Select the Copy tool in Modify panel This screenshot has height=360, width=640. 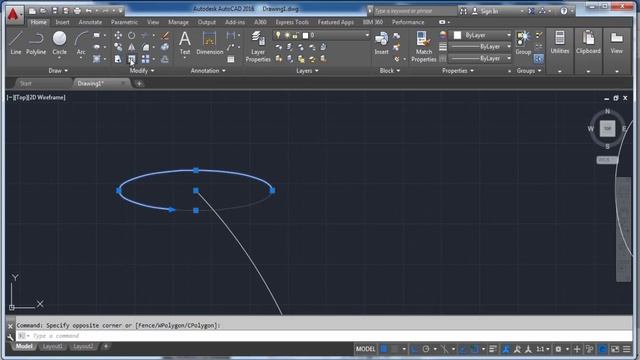coord(118,47)
